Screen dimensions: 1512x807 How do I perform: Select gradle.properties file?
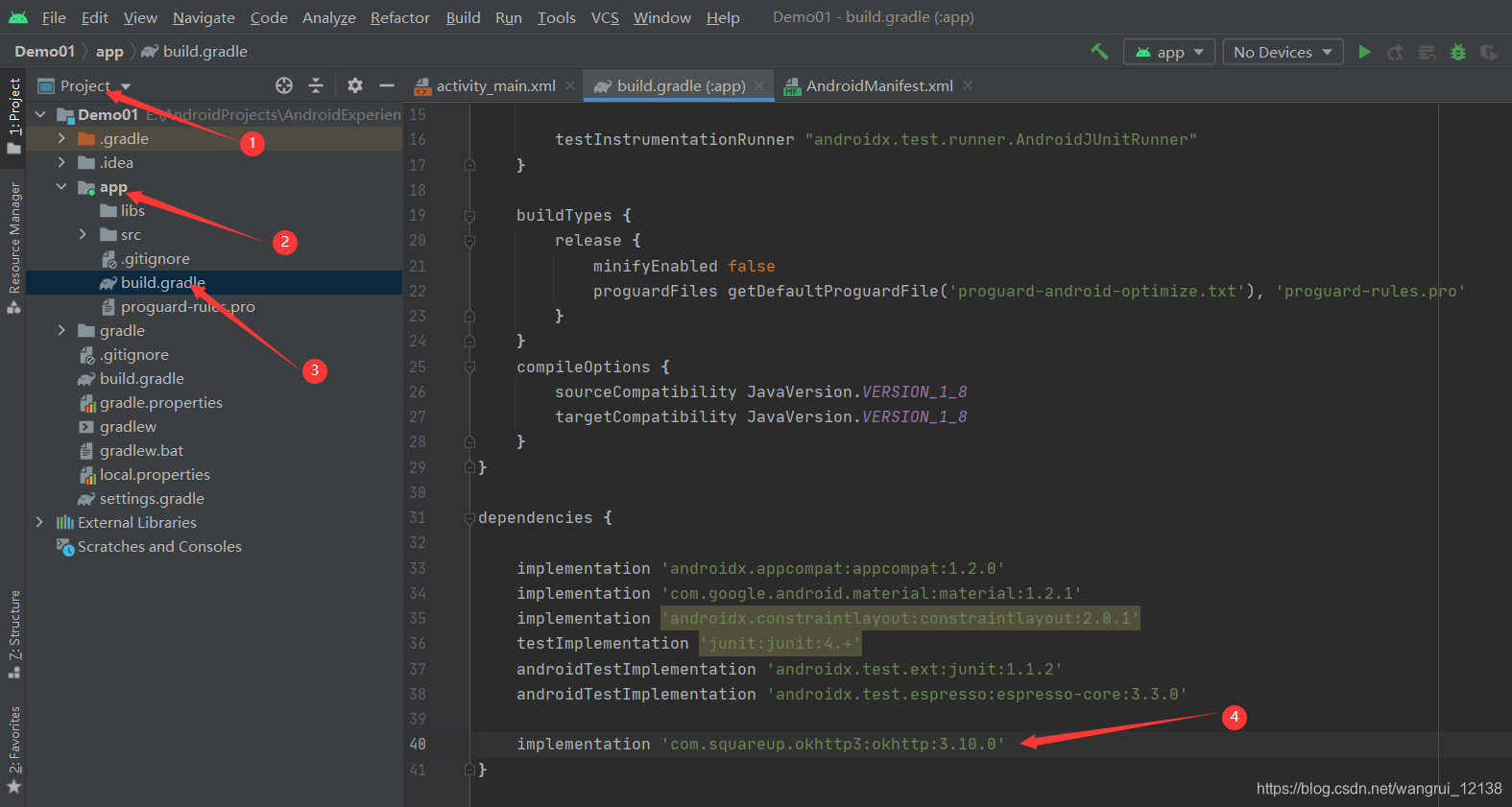[x=150, y=402]
